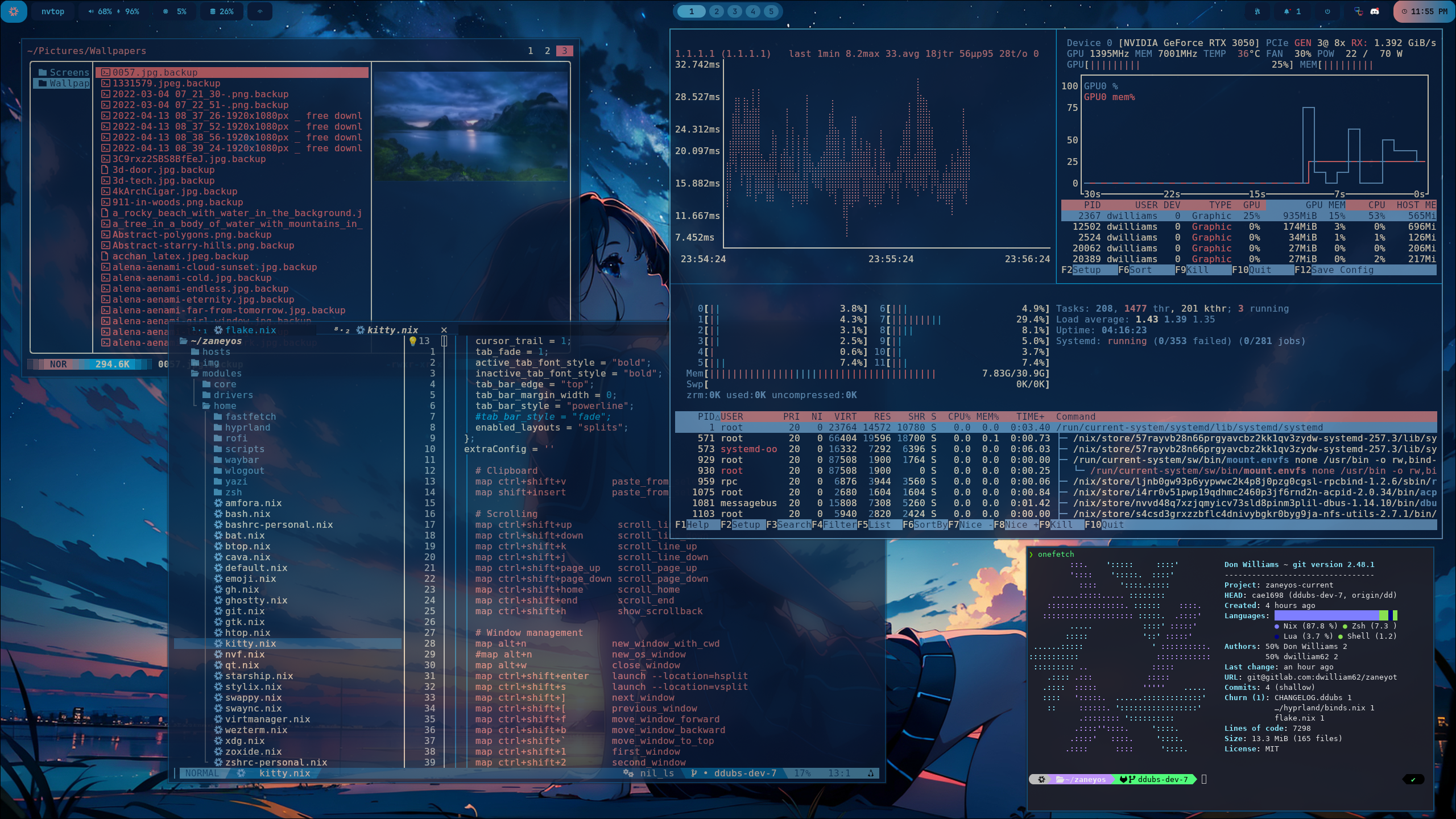Collapse the home folder in file tree
The width and height of the screenshot is (1456, 819).
coord(225,406)
